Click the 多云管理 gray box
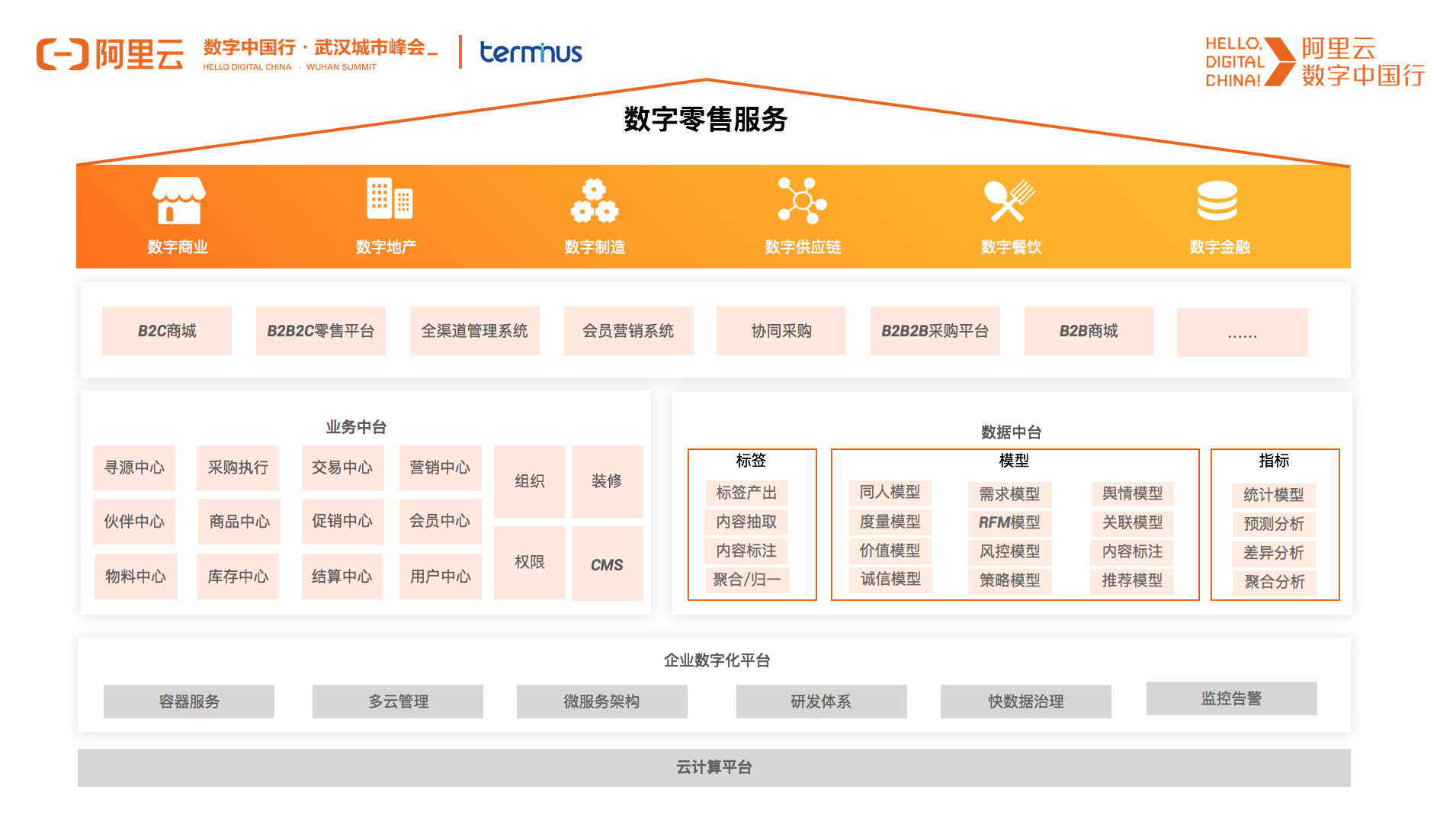Viewport: 1456px width, 816px height. tap(398, 702)
